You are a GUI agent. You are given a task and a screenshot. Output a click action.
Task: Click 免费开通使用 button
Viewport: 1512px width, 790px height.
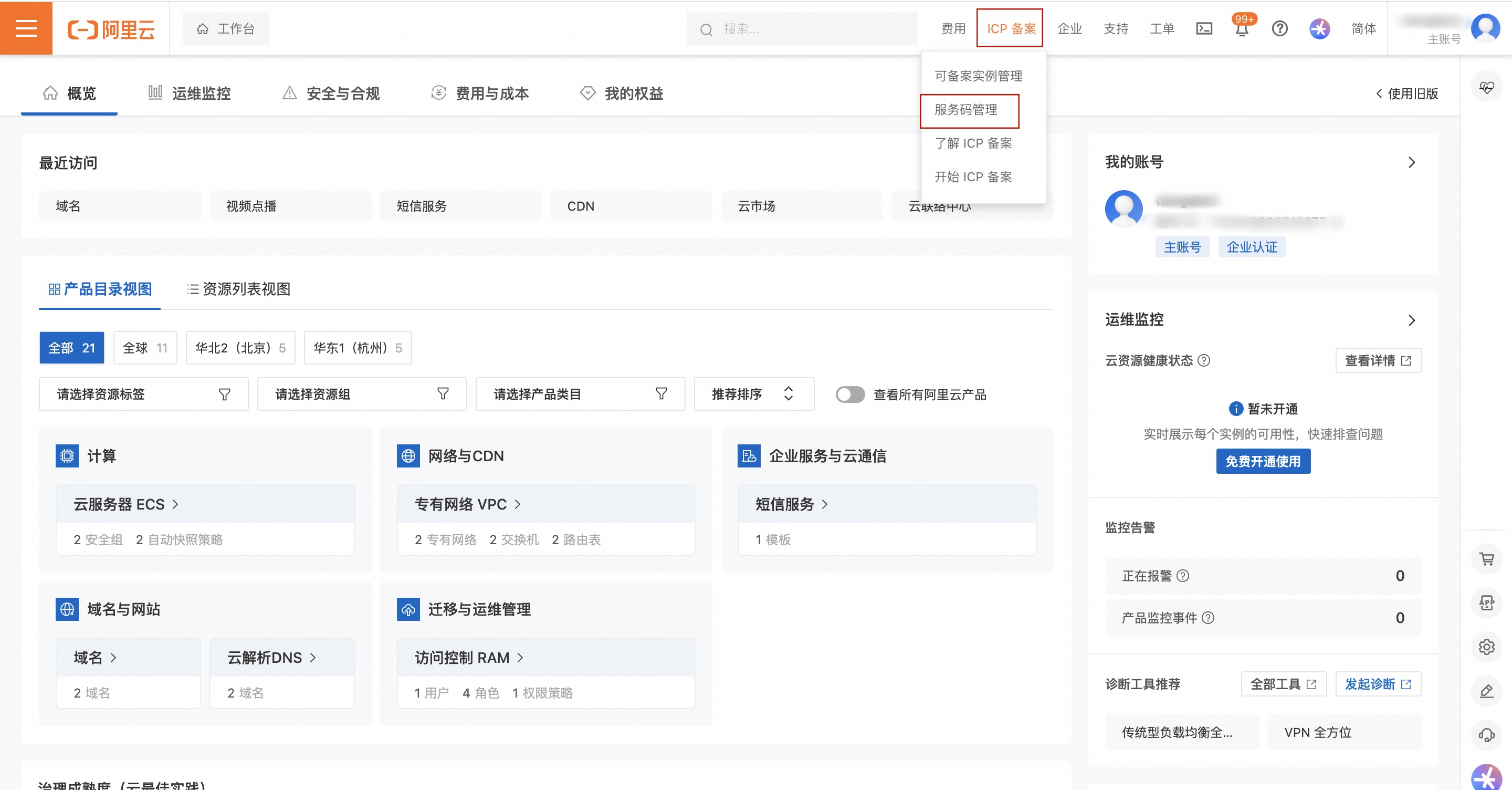click(x=1263, y=461)
